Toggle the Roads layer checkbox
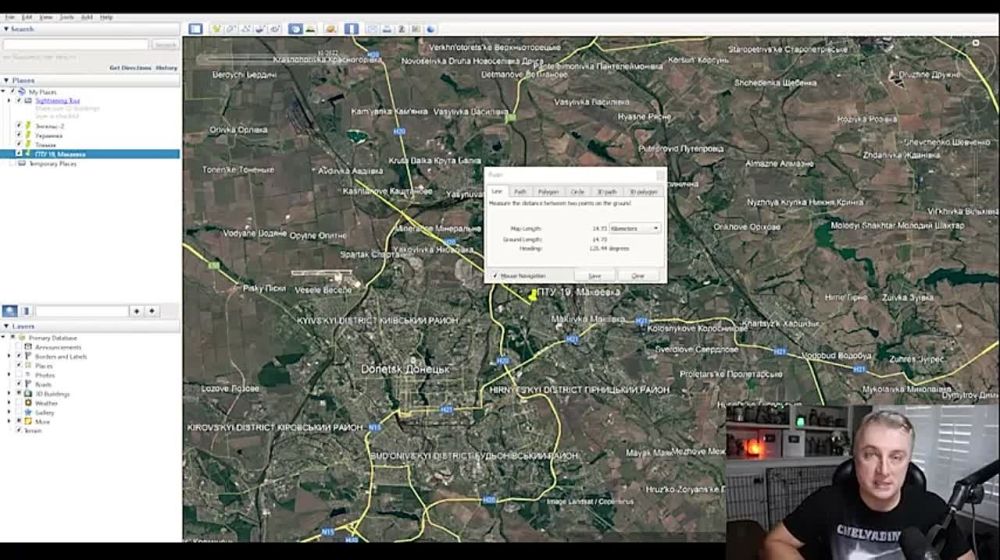This screenshot has height=560, width=1000. pyautogui.click(x=18, y=384)
